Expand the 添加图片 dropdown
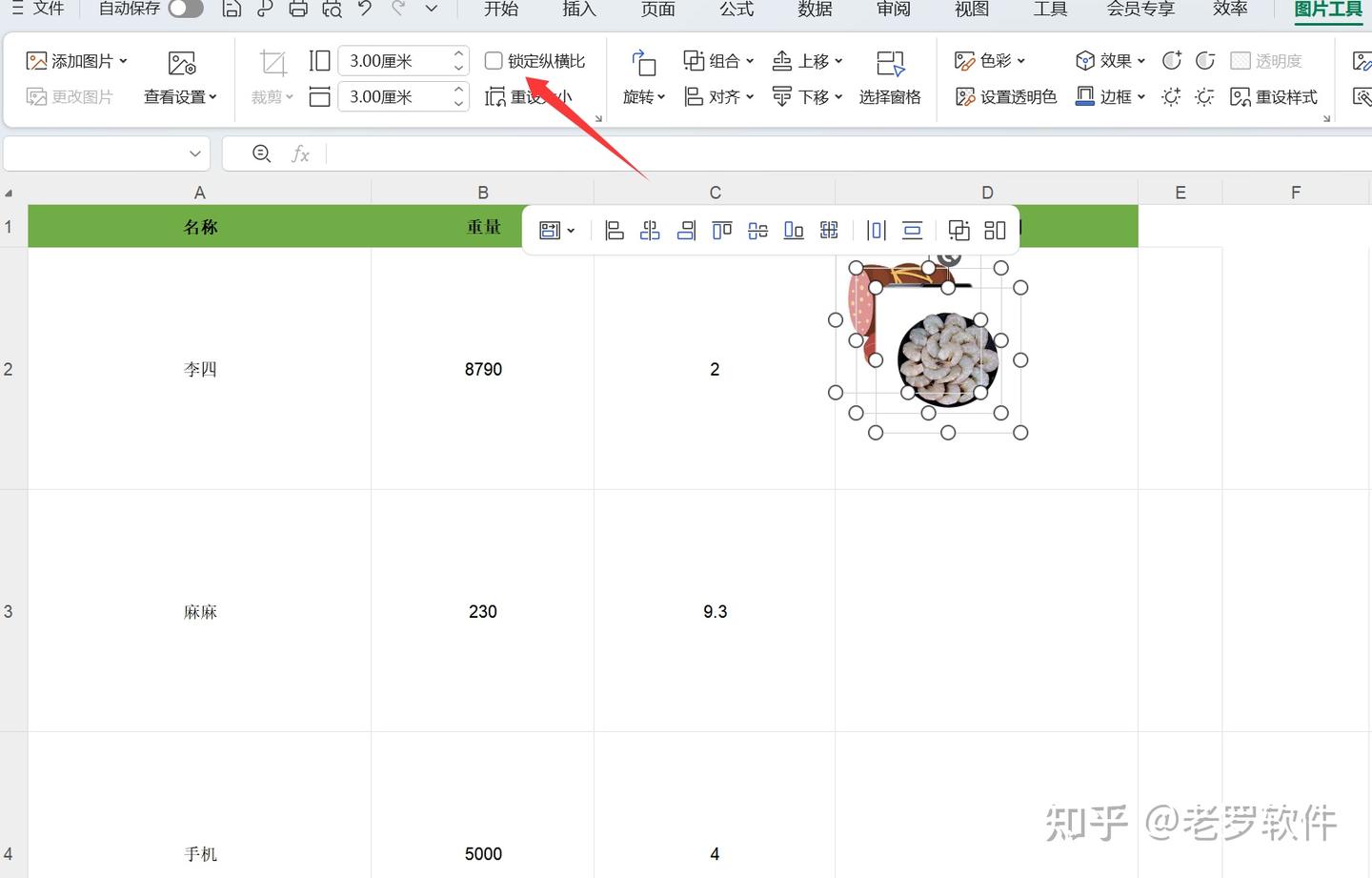 123,61
